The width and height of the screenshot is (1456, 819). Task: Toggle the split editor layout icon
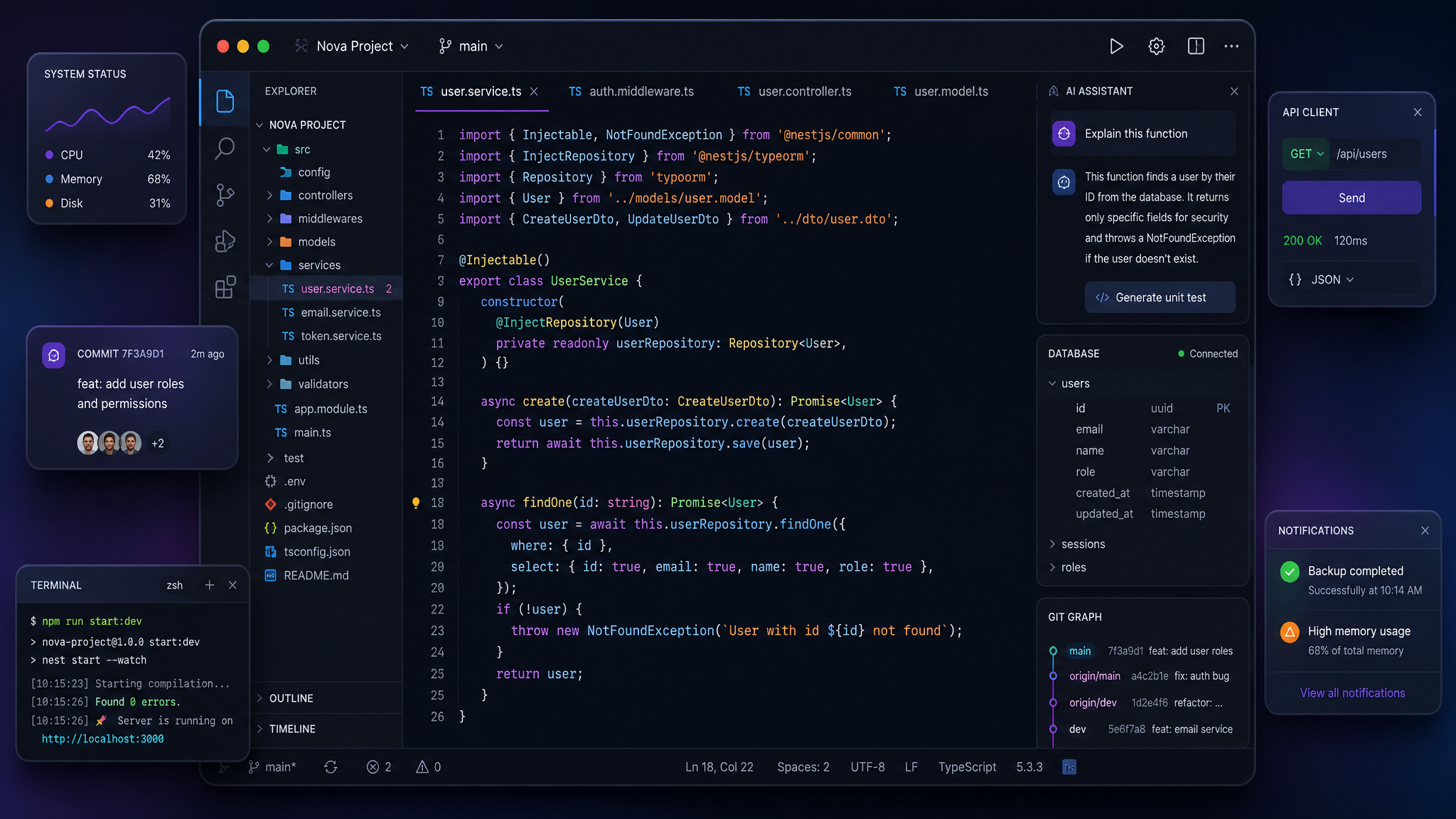pyautogui.click(x=1196, y=46)
